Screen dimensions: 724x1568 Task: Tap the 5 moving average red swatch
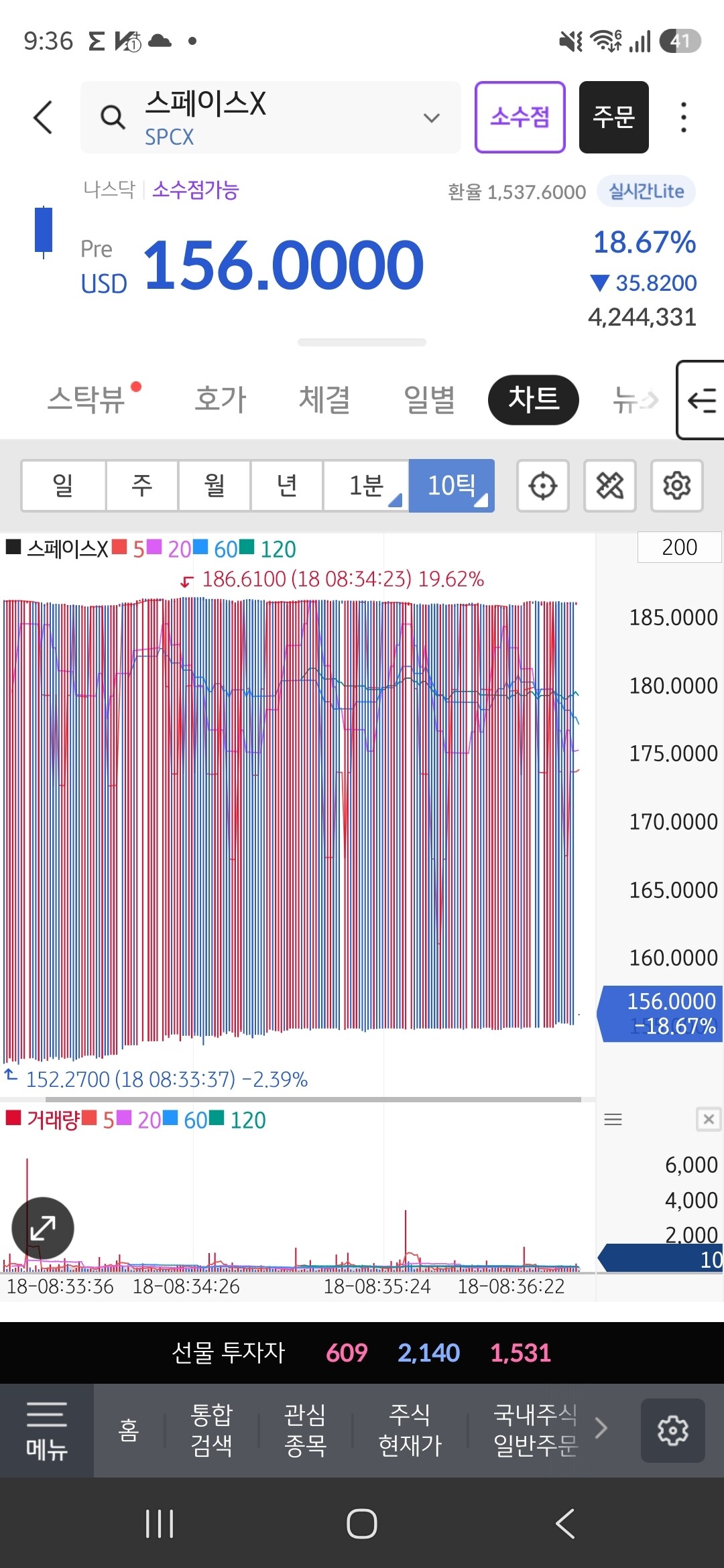point(119,547)
